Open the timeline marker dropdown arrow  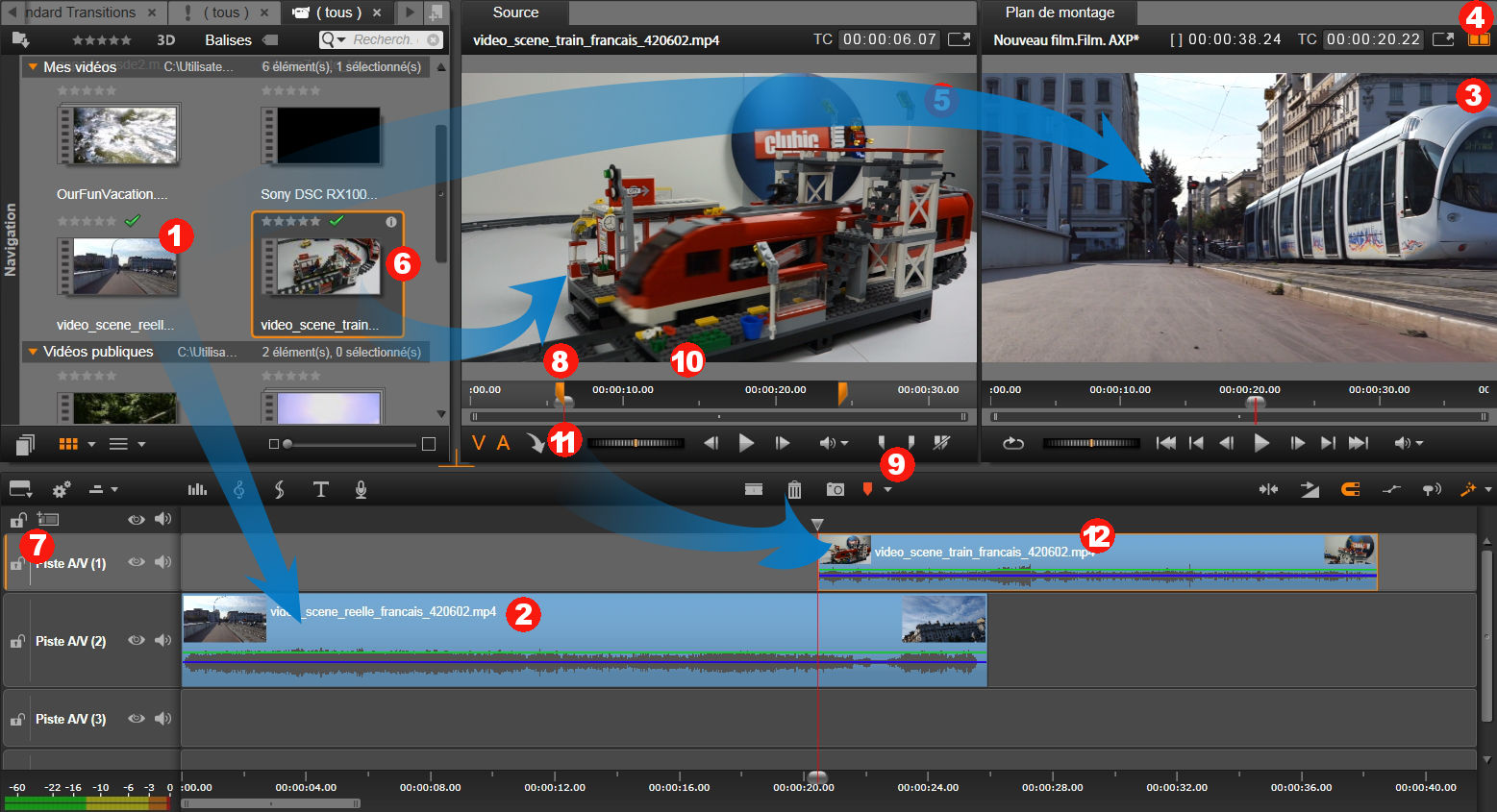[887, 490]
